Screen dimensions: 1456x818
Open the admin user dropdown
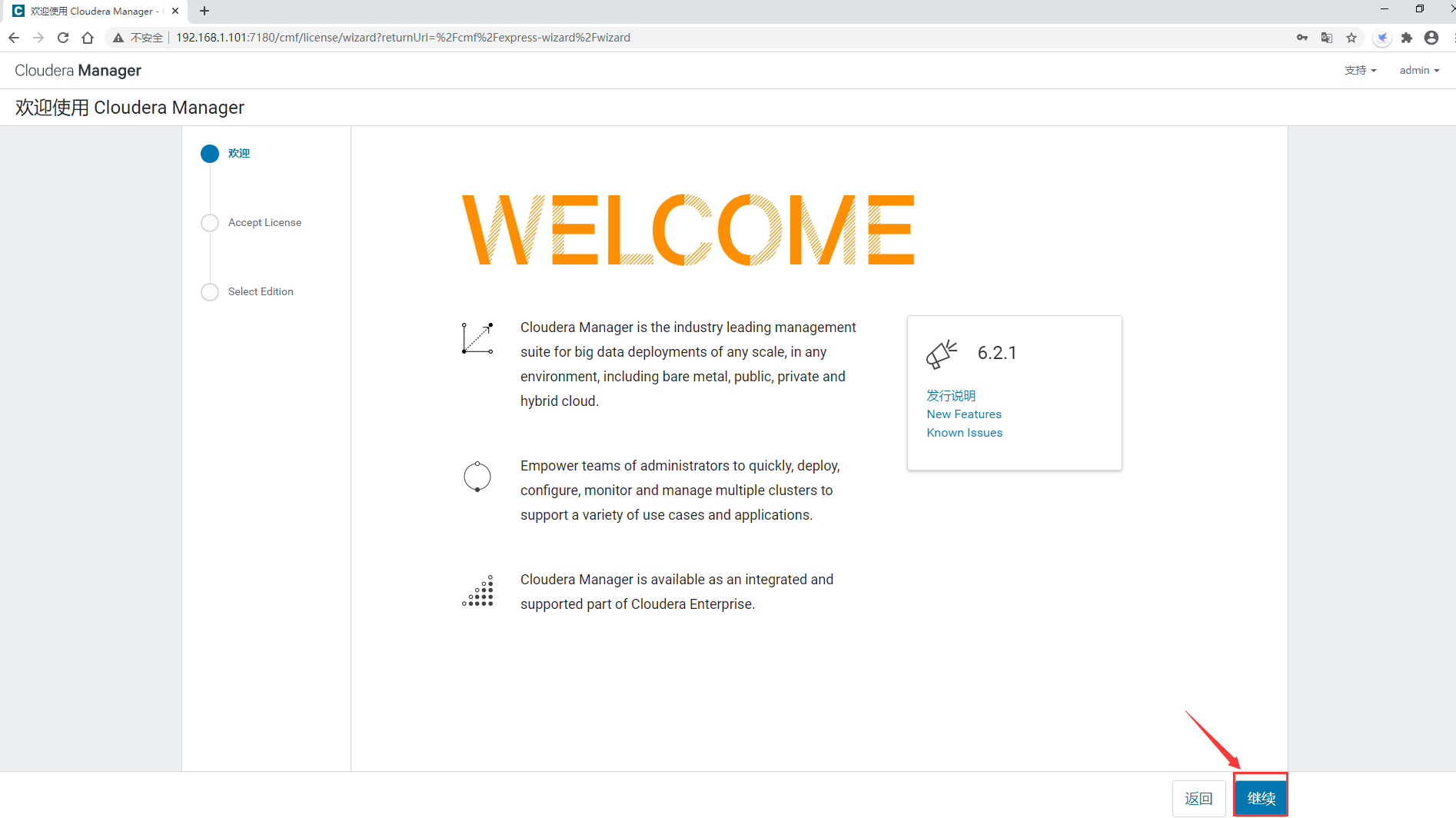click(1419, 70)
